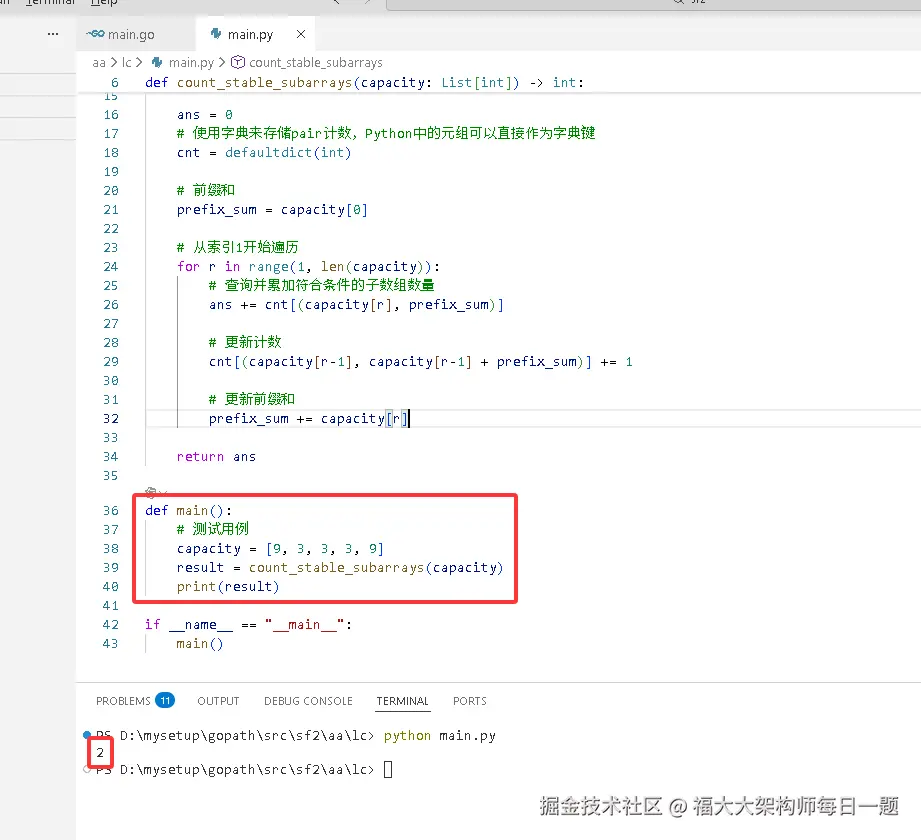Viewport: 921px width, 840px height.
Task: Click 'prefix_sum += capacity[r]' line
Action: [308, 419]
